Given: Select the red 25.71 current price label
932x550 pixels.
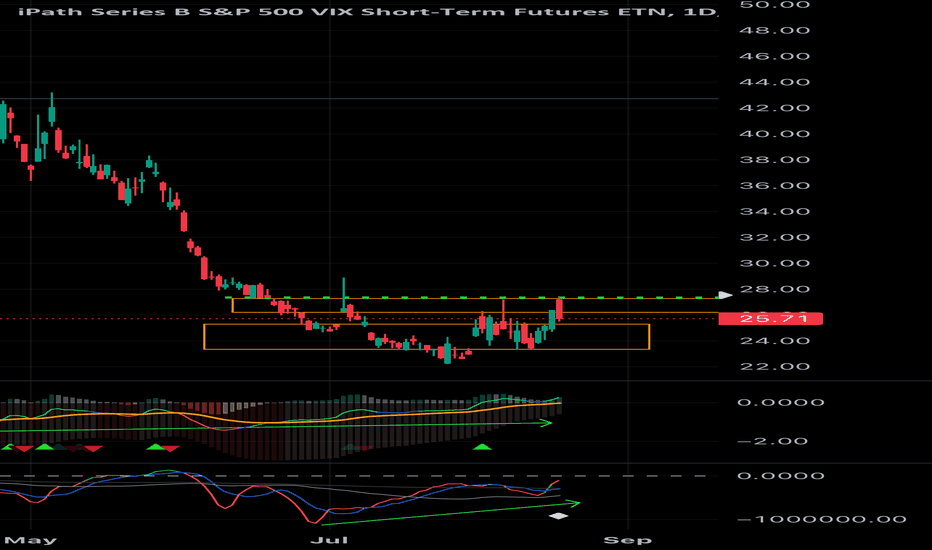Looking at the screenshot, I should coord(770,319).
